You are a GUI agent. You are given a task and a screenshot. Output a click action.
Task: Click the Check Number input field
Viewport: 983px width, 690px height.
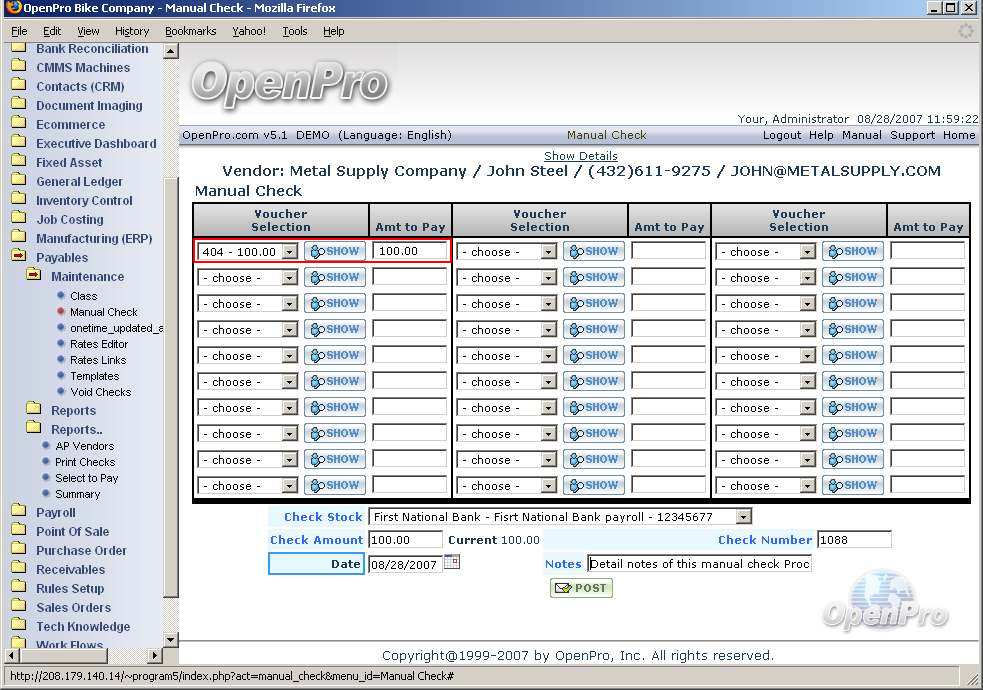(853, 540)
